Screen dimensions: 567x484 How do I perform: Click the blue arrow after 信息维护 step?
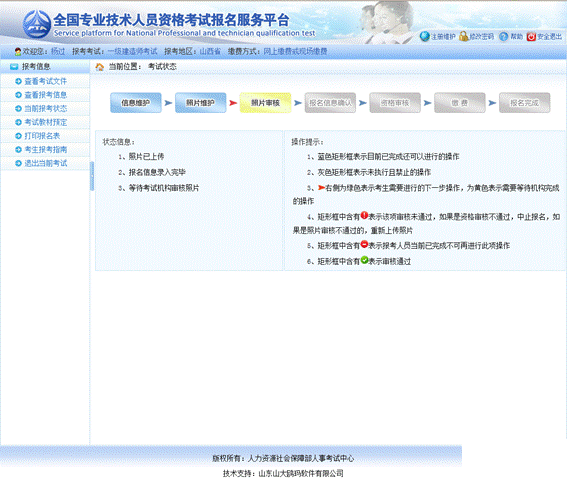(168, 103)
